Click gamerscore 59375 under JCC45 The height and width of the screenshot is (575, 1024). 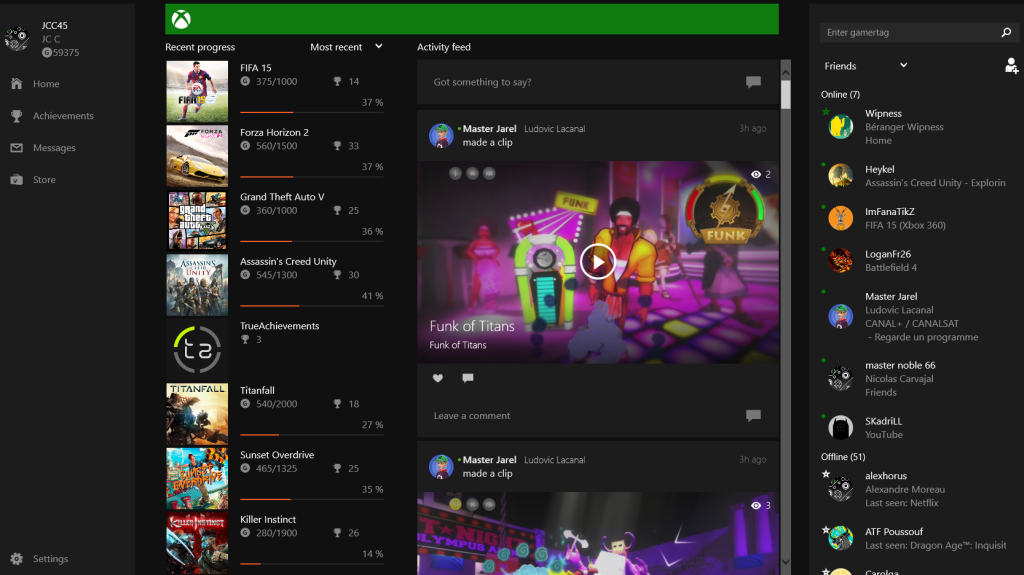pos(61,52)
